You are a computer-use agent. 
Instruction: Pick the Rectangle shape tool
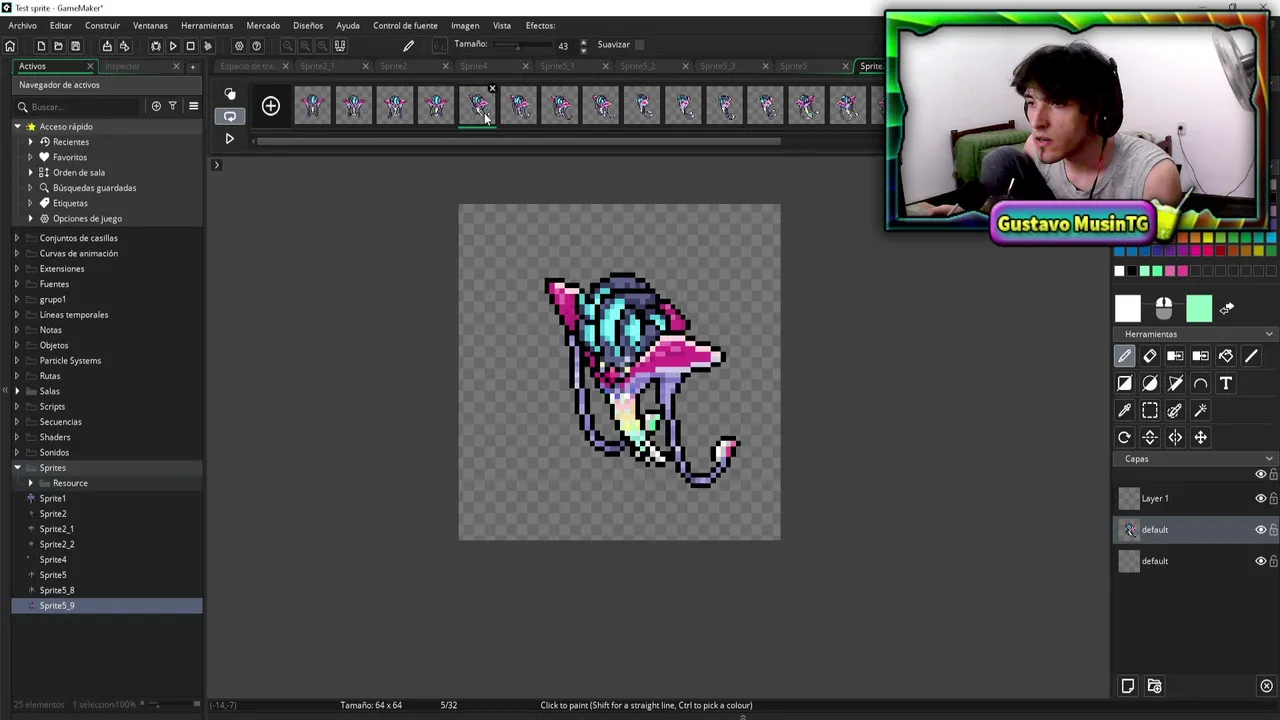(x=1124, y=383)
